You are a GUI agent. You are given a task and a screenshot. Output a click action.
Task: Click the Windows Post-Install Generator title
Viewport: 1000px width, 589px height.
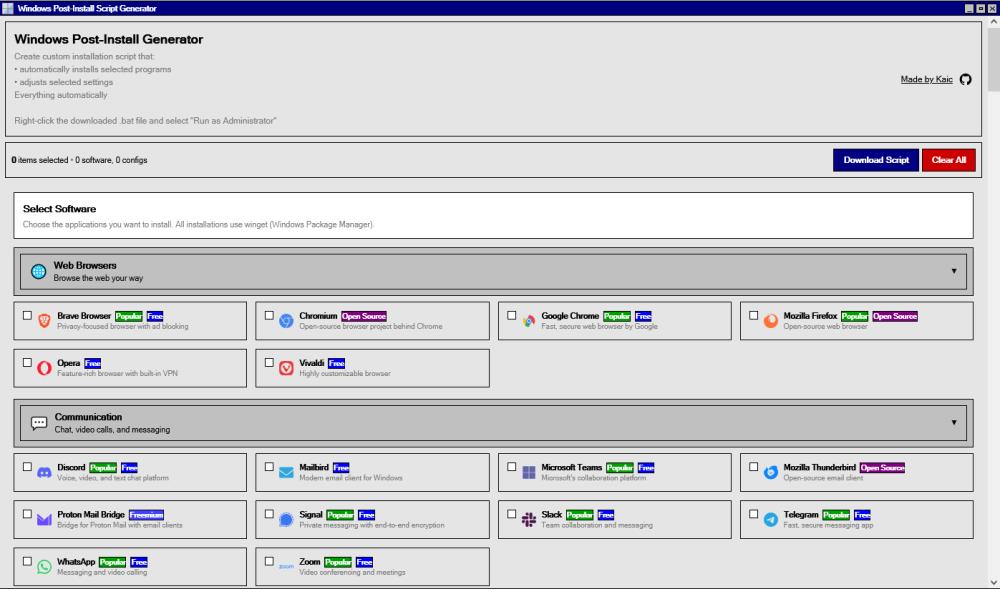tap(108, 40)
